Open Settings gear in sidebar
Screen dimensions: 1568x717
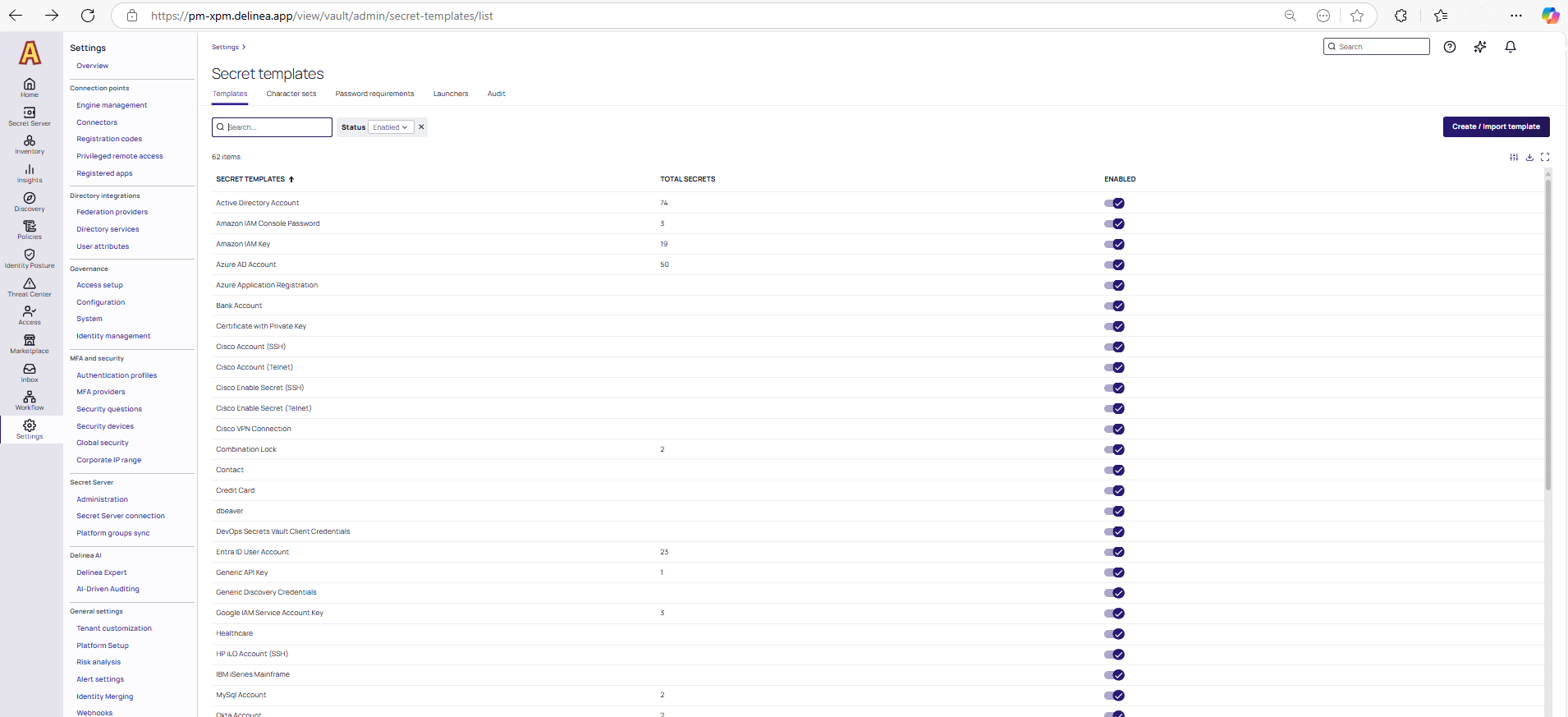coord(30,430)
